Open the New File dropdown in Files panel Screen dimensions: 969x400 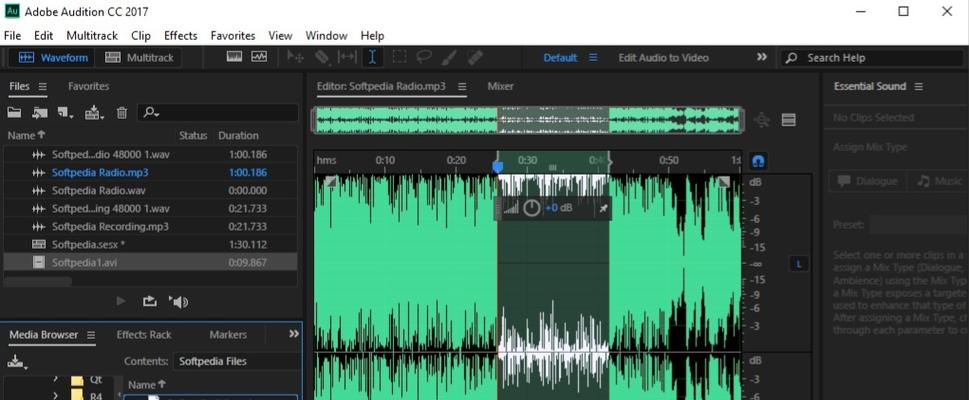66,113
